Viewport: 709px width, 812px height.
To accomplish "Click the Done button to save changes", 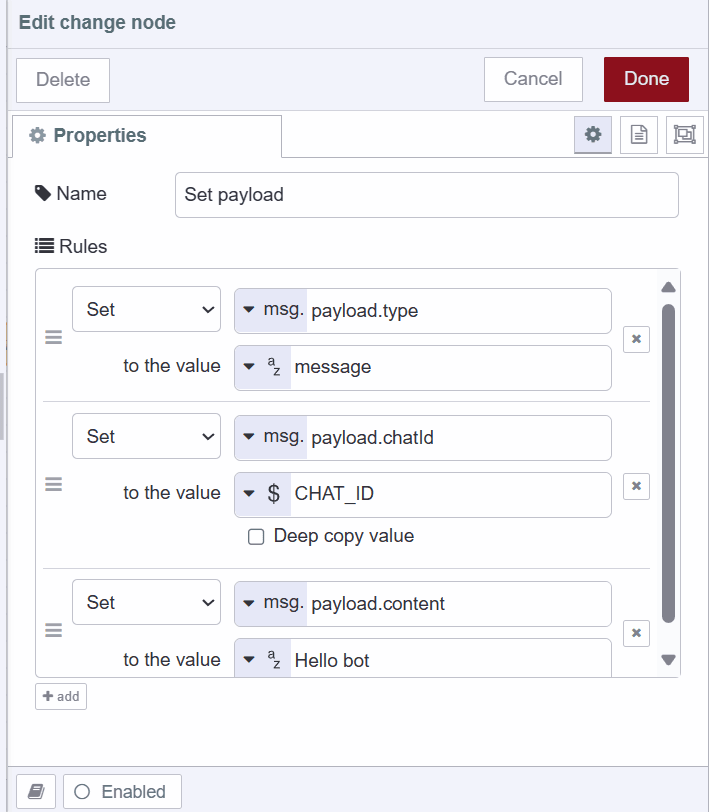I will click(645, 79).
